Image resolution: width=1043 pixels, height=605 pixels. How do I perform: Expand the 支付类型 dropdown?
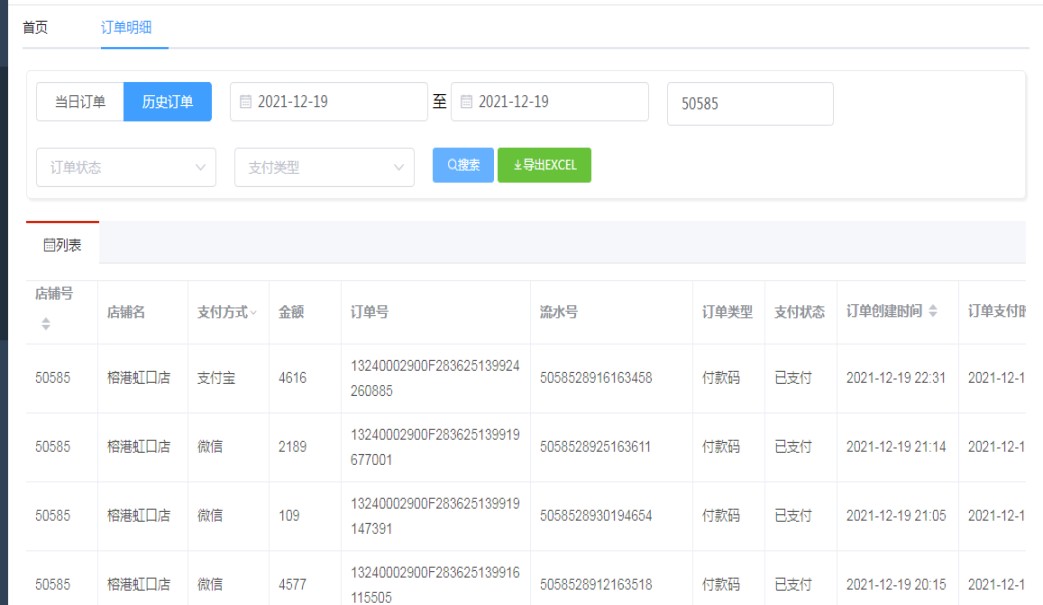(x=324, y=167)
